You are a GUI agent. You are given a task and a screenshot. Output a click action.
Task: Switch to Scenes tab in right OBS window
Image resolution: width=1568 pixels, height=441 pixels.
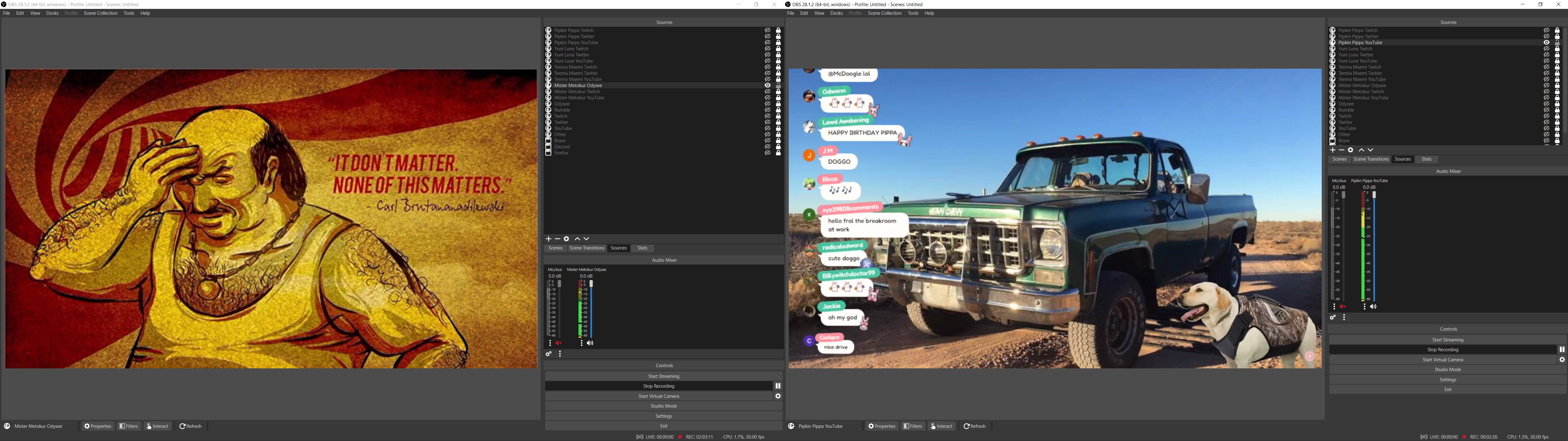[1339, 160]
